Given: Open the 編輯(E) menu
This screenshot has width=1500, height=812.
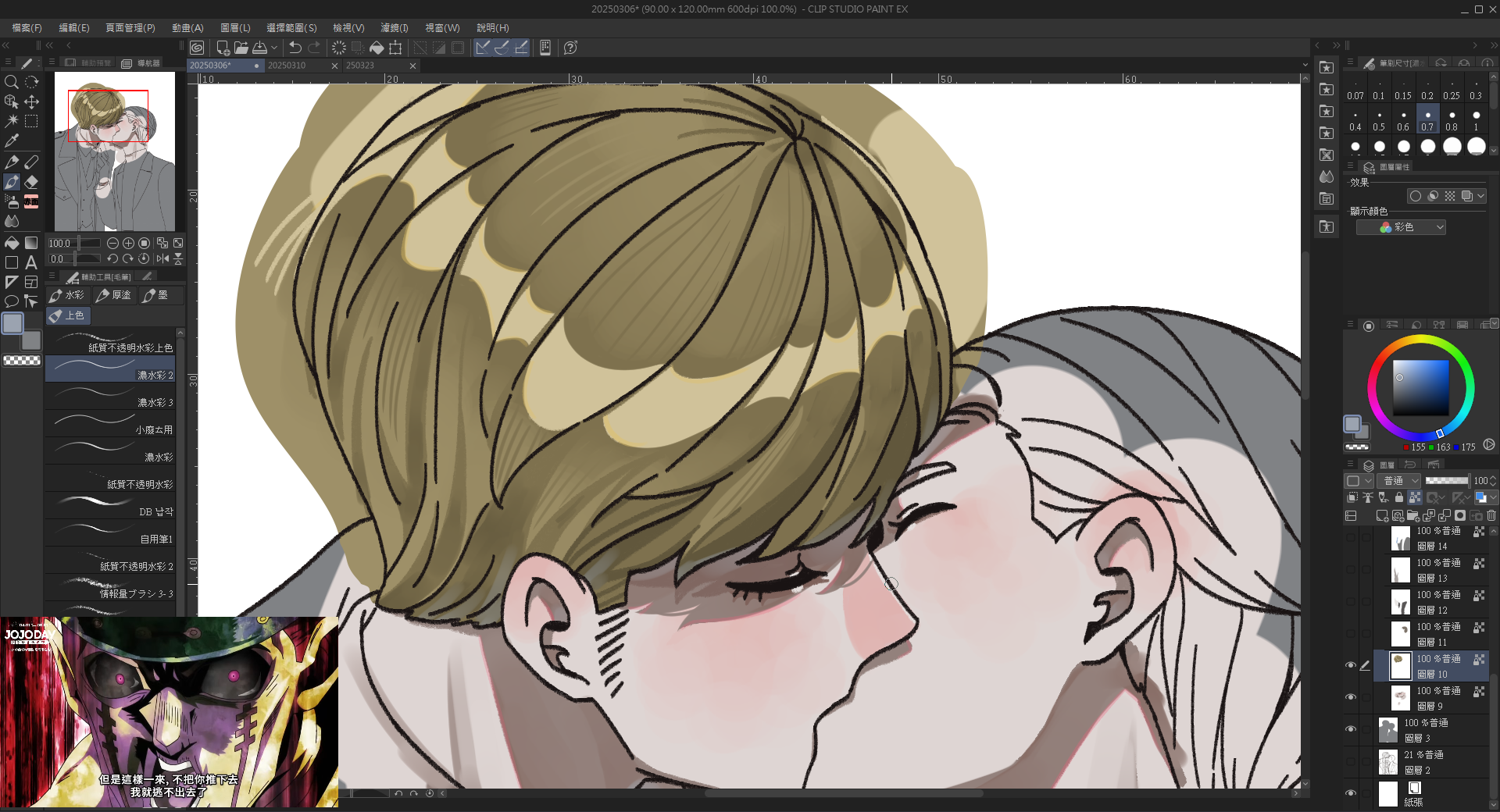Looking at the screenshot, I should tap(74, 27).
